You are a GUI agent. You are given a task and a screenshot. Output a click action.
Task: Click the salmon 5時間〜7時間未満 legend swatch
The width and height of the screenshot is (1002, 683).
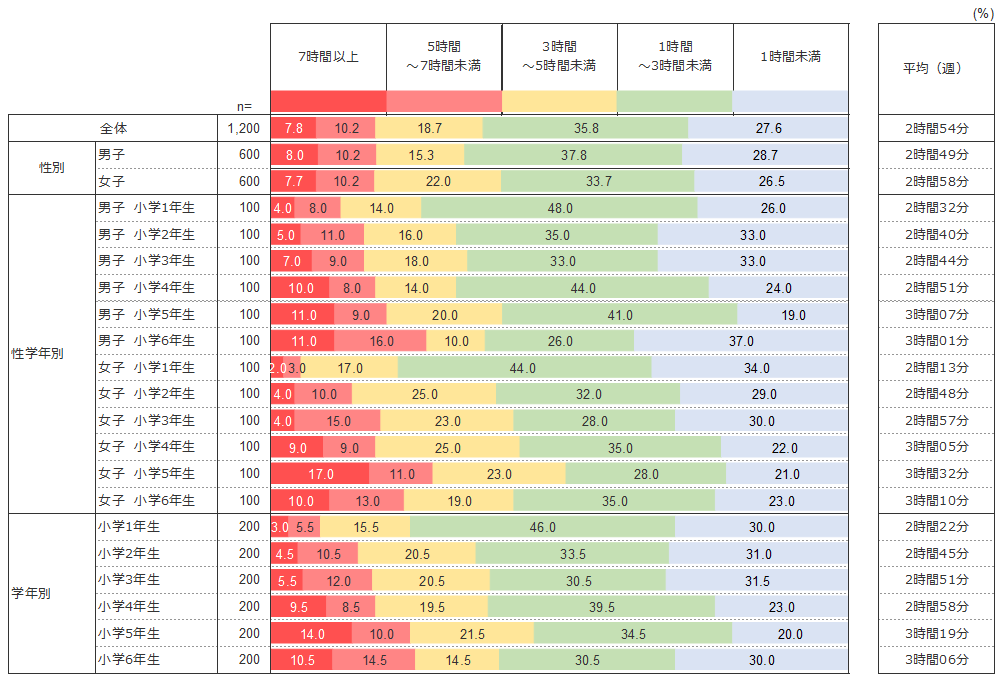pos(443,102)
